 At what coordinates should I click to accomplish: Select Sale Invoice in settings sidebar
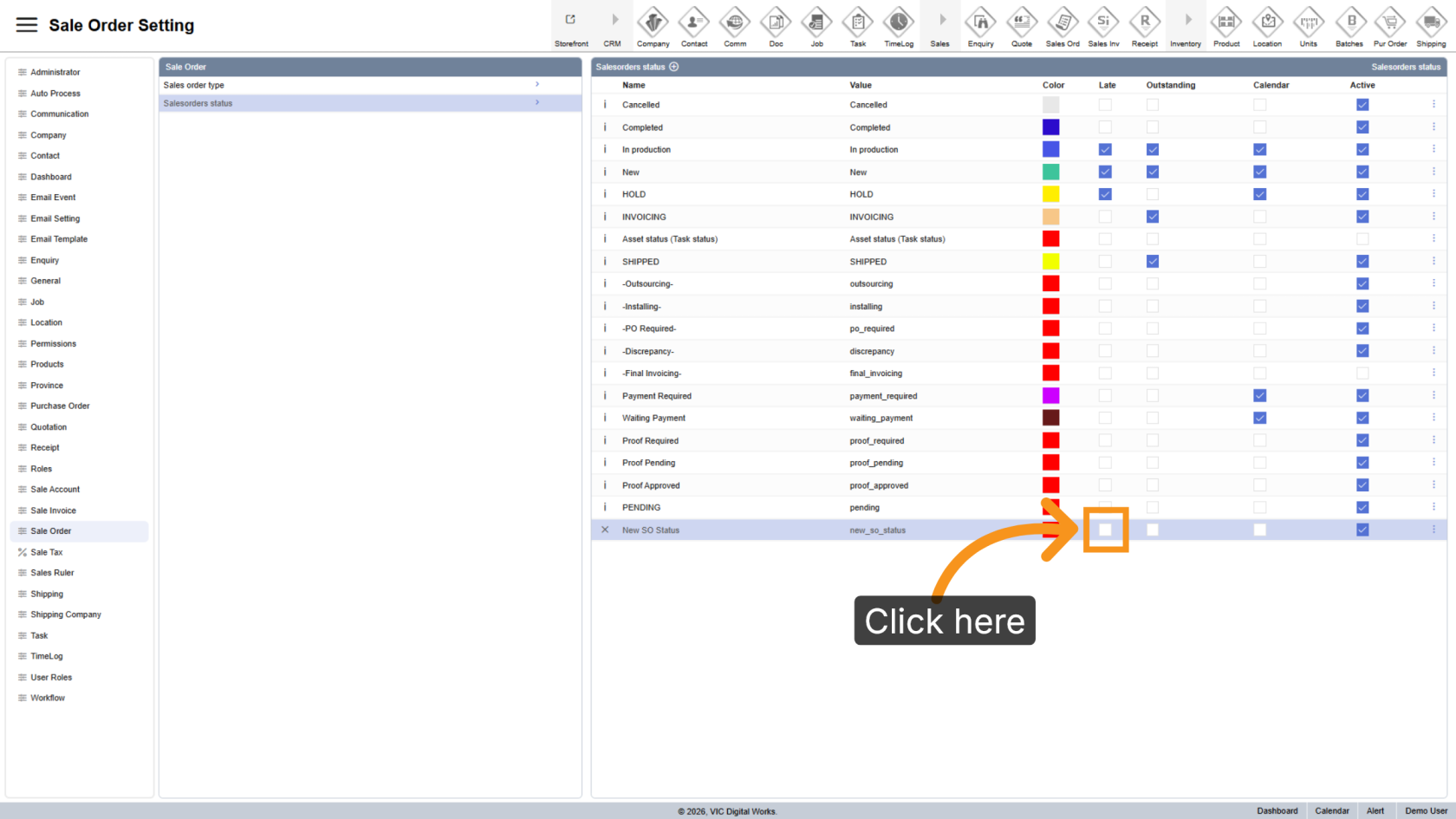click(53, 510)
